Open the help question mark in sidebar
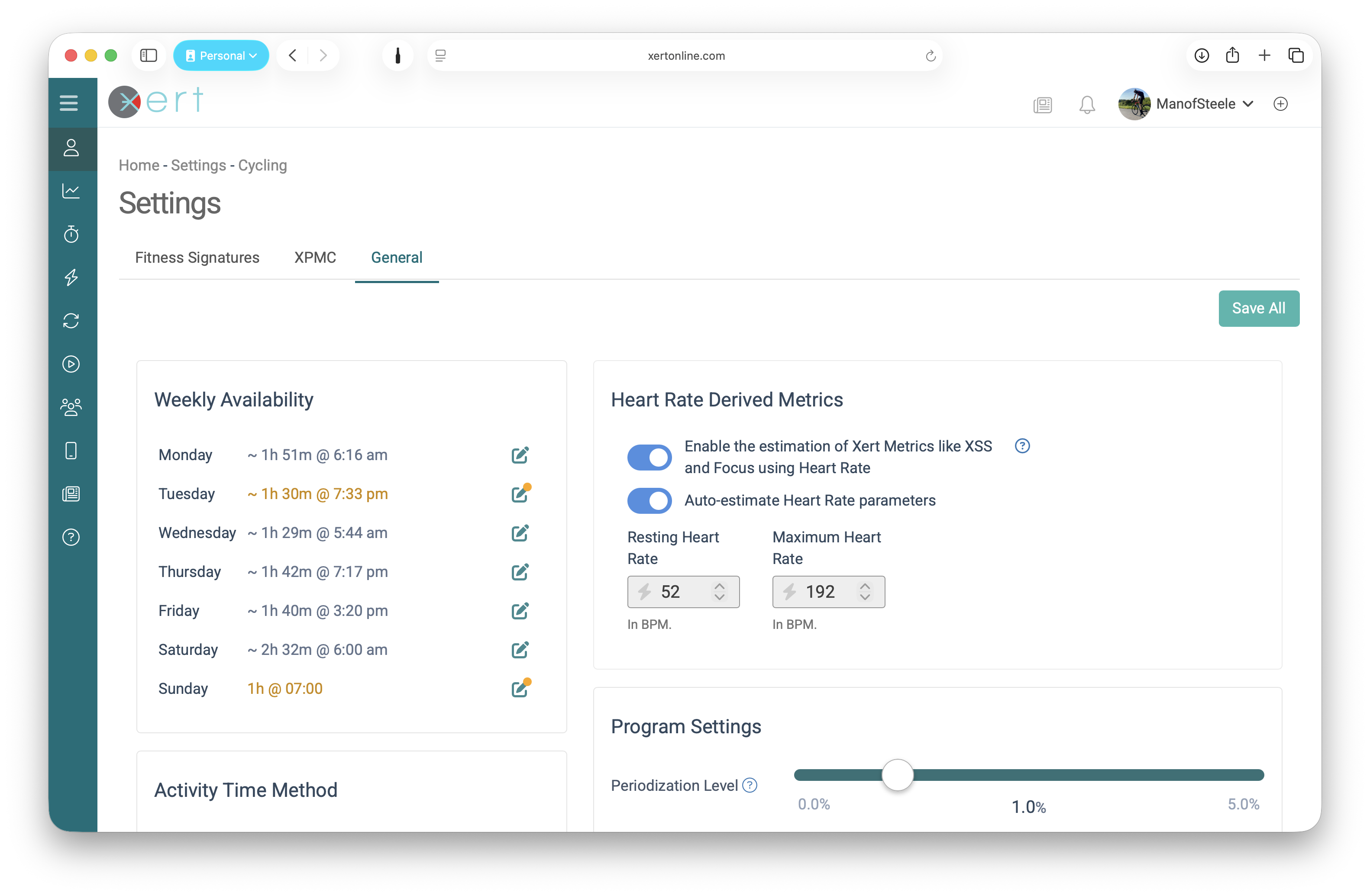This screenshot has width=1370, height=896. coord(71,537)
